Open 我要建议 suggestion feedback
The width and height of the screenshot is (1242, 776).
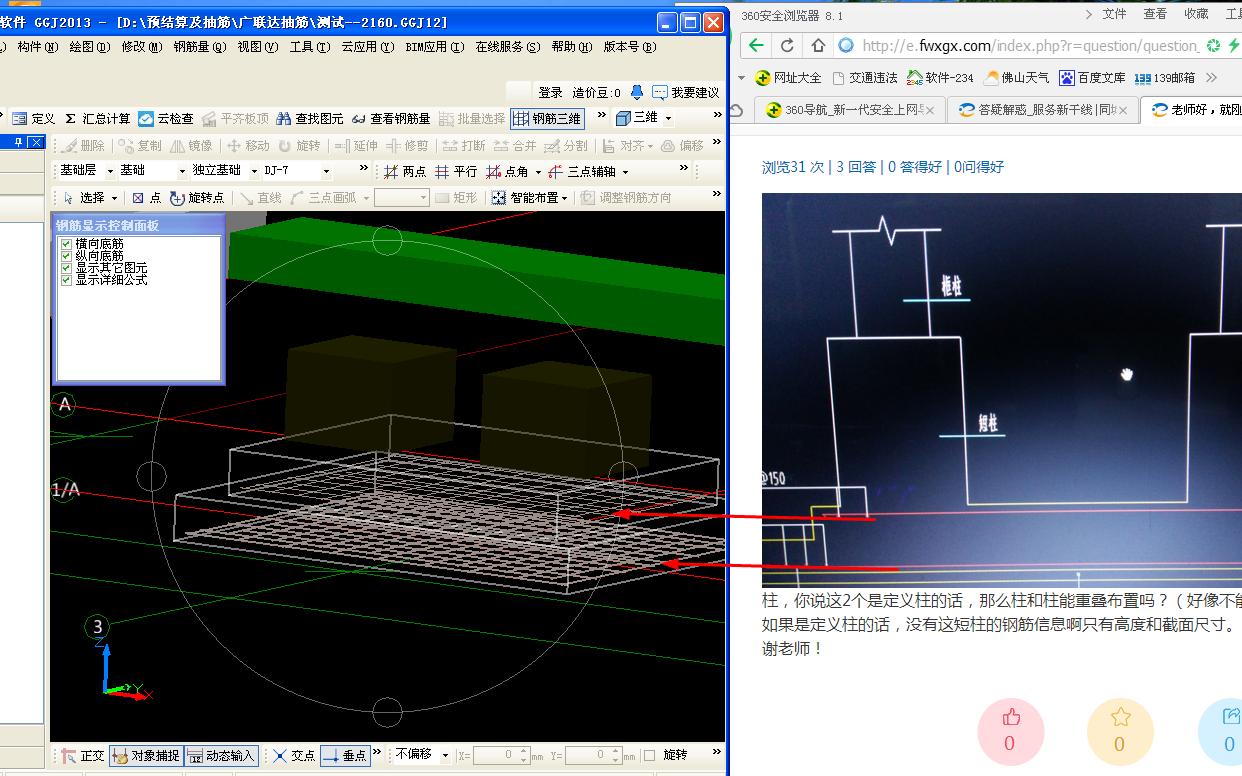[686, 92]
